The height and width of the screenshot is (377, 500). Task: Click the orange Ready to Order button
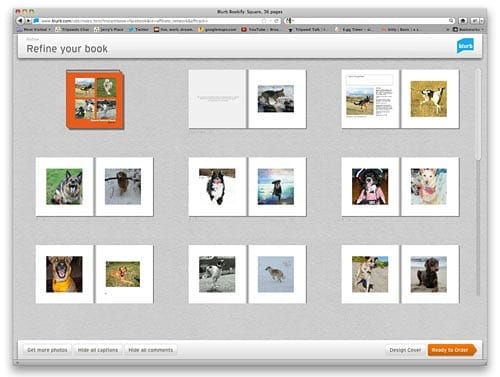pyautogui.click(x=452, y=350)
